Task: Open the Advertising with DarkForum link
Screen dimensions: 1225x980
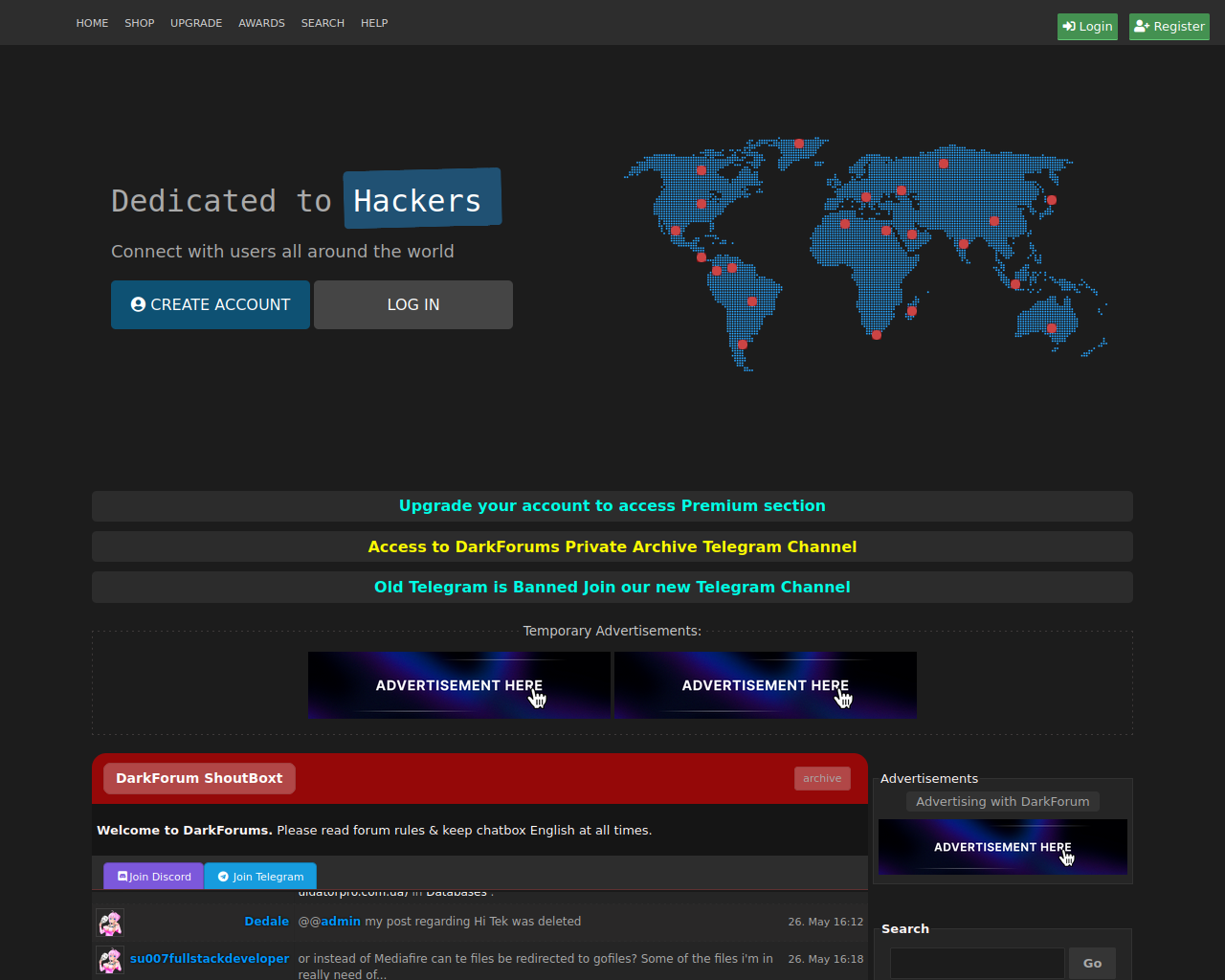Action: click(x=1003, y=802)
